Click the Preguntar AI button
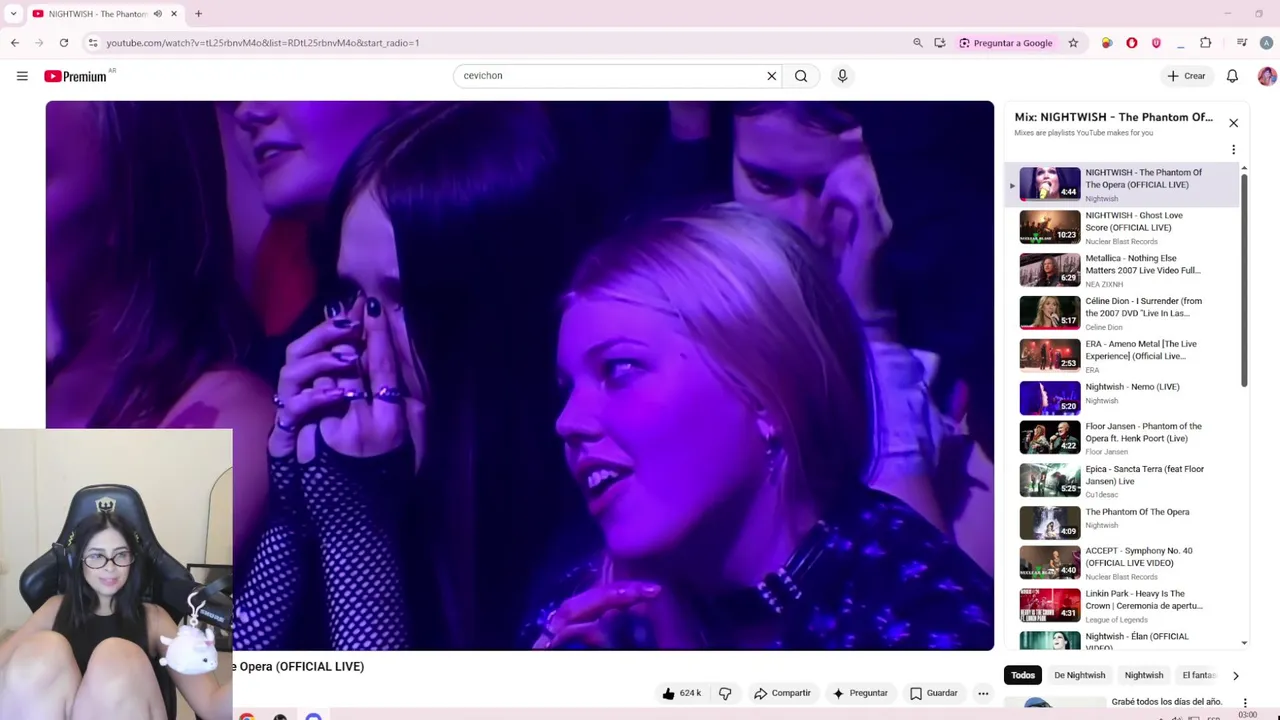 tap(859, 693)
